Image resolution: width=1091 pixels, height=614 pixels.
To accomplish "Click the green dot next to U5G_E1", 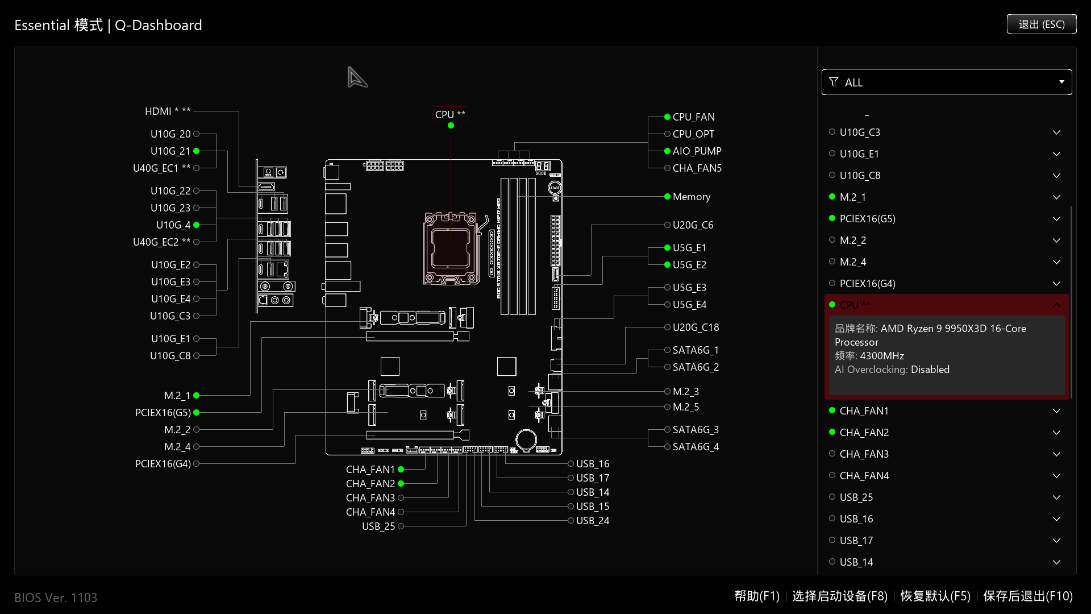I will coord(667,248).
